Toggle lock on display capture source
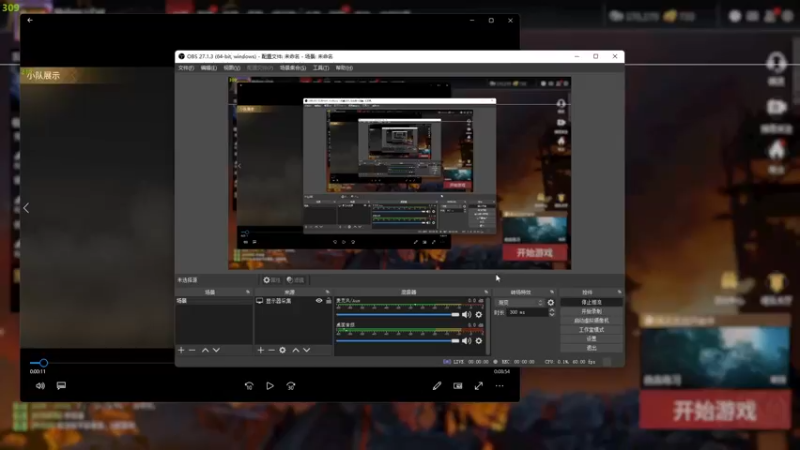This screenshot has height=450, width=800. click(329, 300)
